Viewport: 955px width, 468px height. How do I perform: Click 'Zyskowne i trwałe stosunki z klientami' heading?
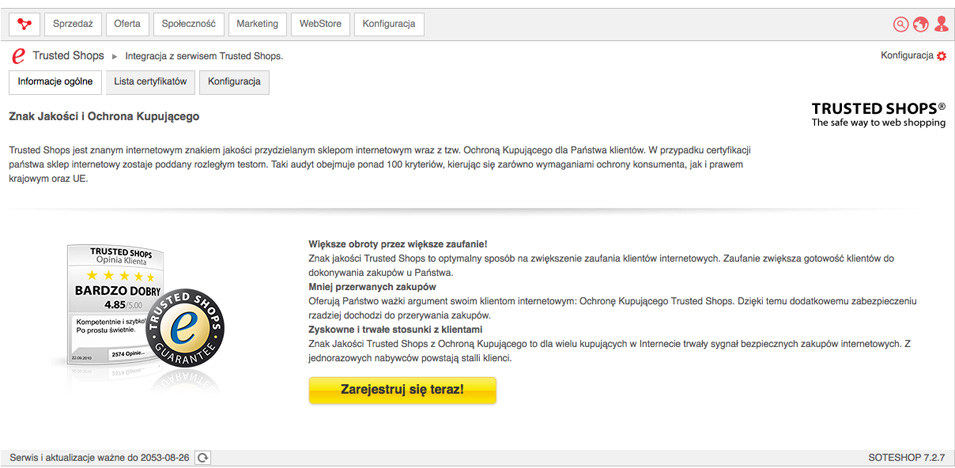click(x=395, y=330)
